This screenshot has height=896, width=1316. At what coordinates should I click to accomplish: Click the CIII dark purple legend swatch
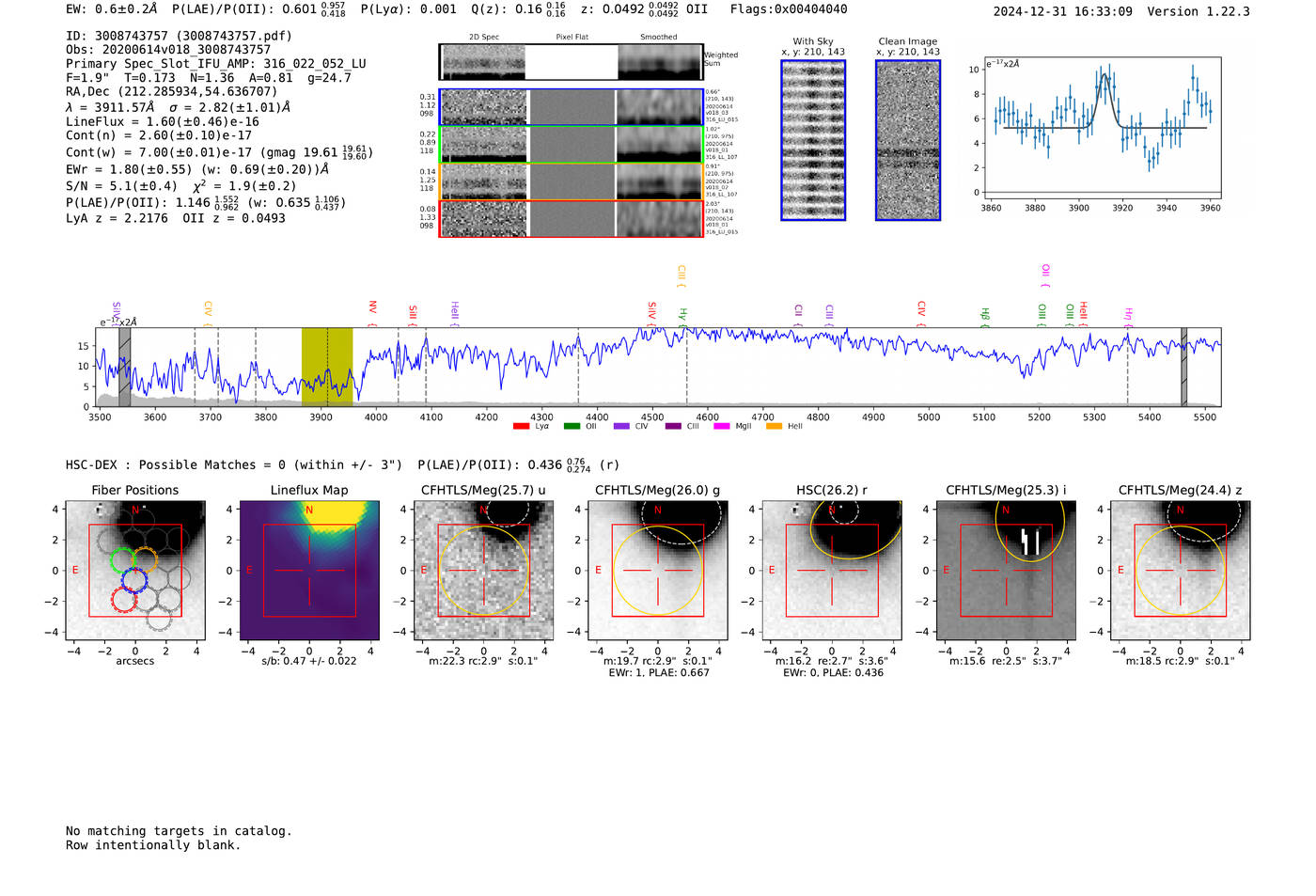(x=673, y=427)
